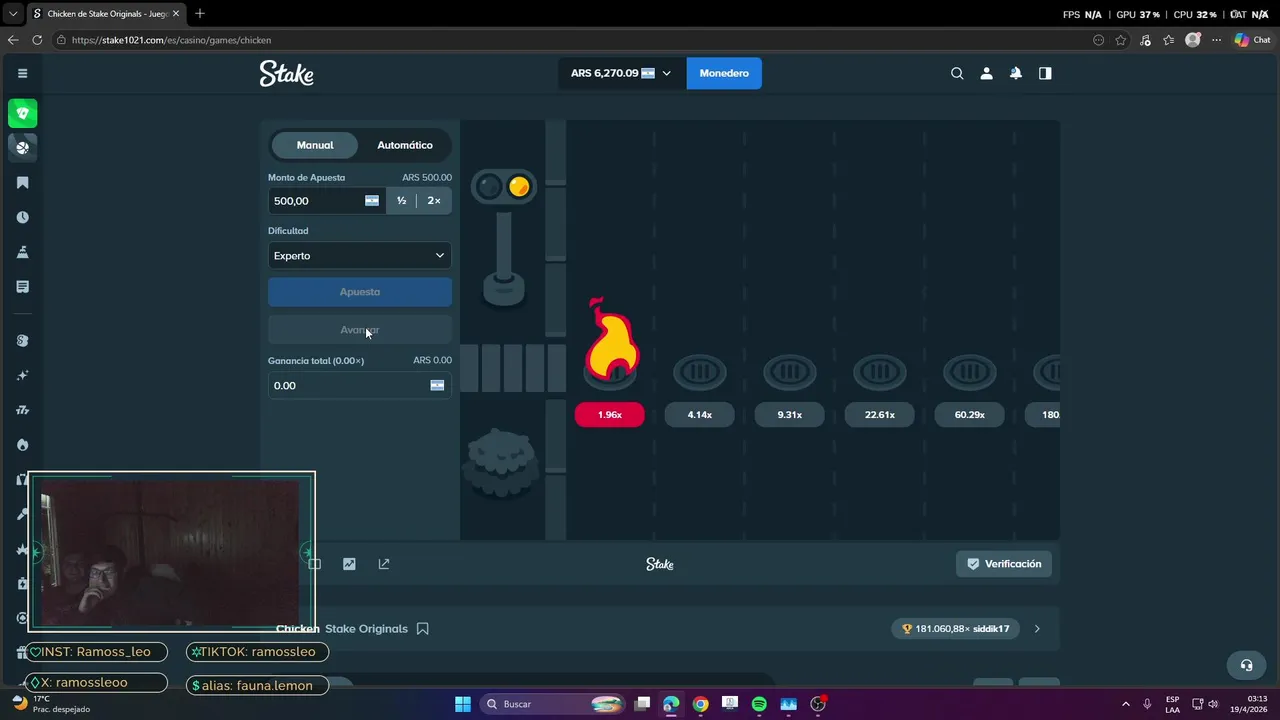The width and height of the screenshot is (1280, 720).
Task: Select the Chicken de Stake Originals tab
Action: point(106,14)
